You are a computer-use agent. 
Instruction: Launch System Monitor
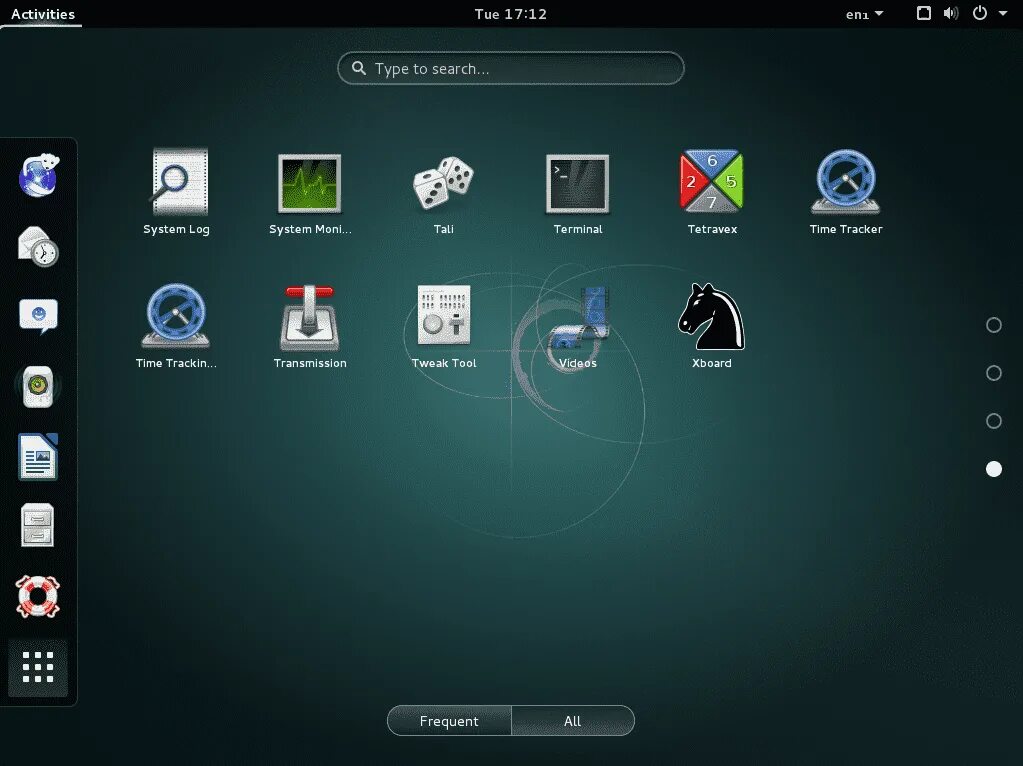coord(310,191)
